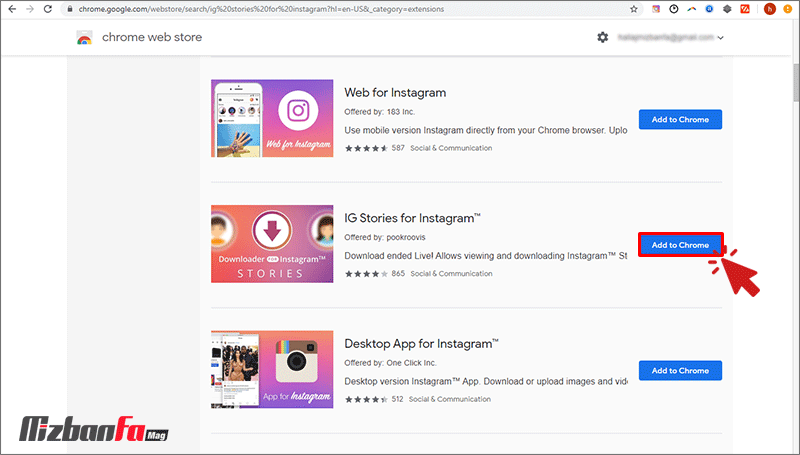Image resolution: width=800 pixels, height=455 pixels.
Task: Click the 'Download ended Live!' description
Action: [x=486, y=256]
